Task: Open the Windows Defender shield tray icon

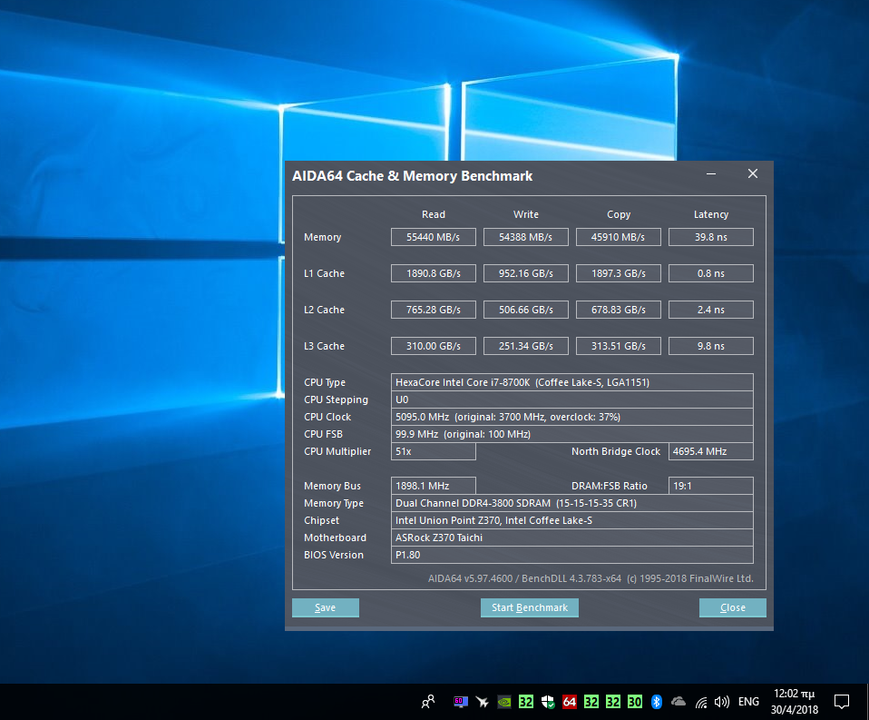Action: 548,702
